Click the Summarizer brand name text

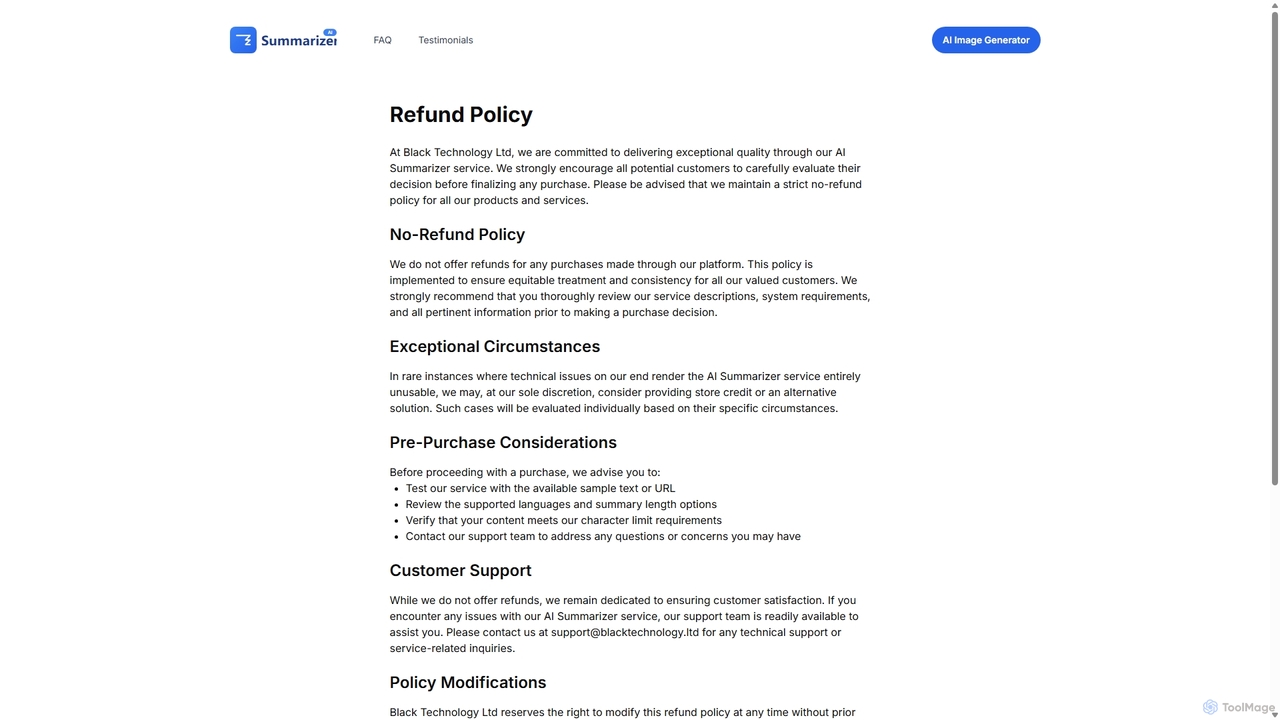pos(299,41)
